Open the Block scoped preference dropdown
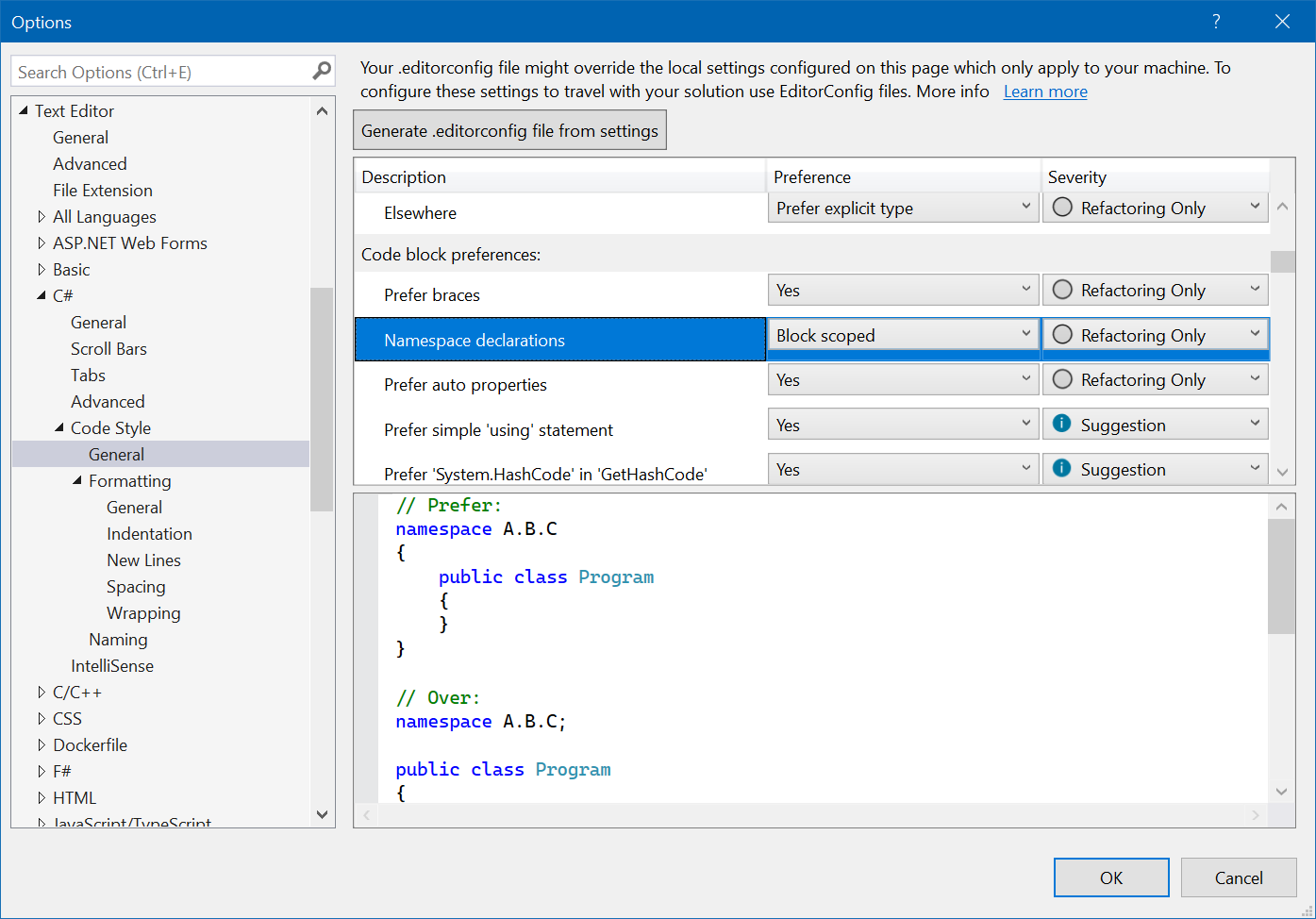The height and width of the screenshot is (919, 1316). point(1025,335)
